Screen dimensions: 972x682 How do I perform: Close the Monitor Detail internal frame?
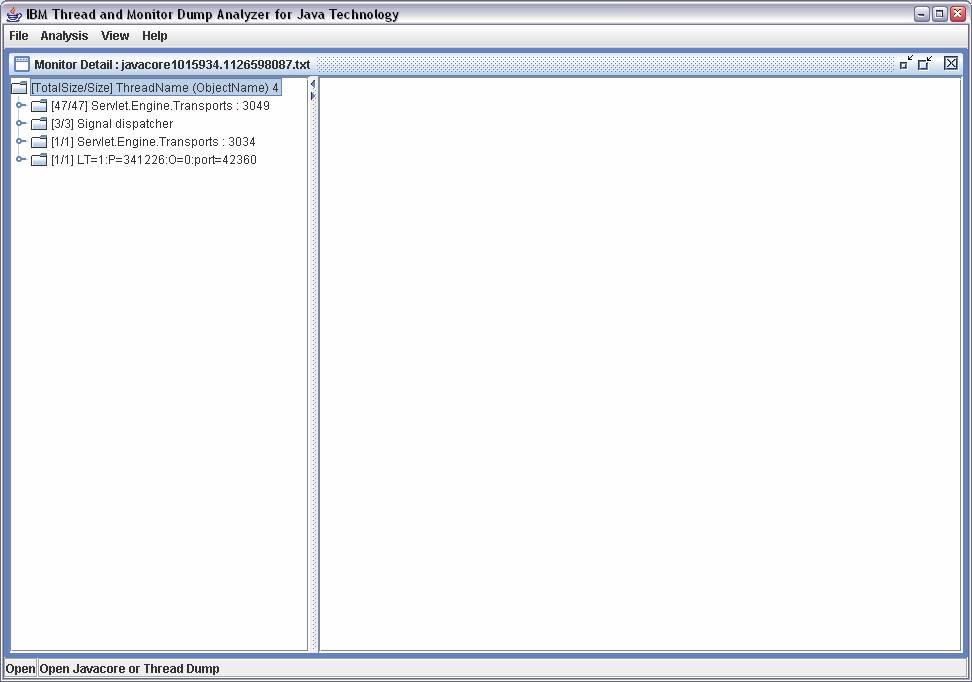coord(951,63)
